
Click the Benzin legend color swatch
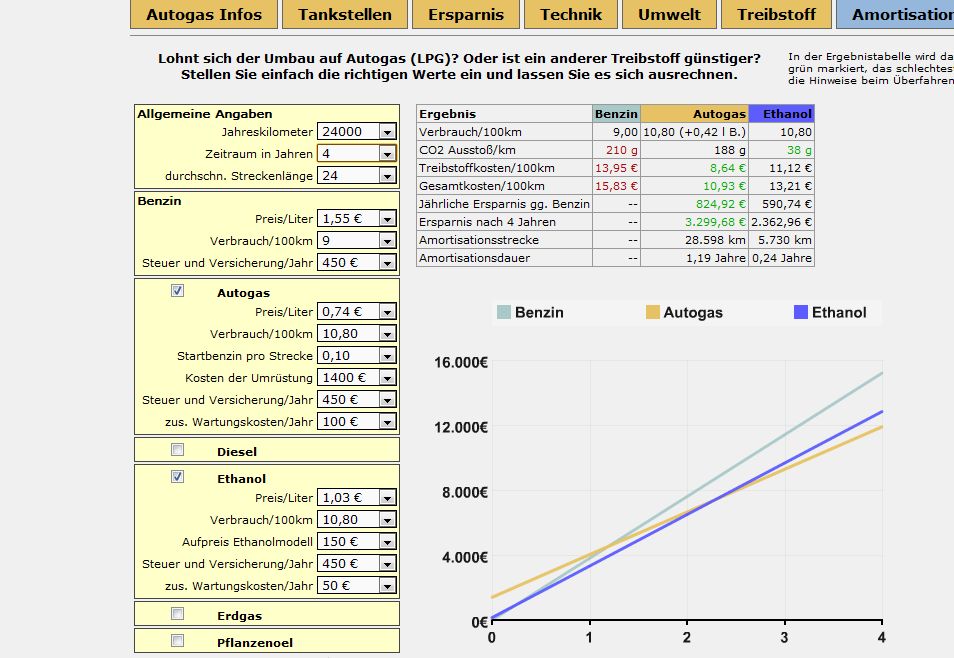click(504, 312)
